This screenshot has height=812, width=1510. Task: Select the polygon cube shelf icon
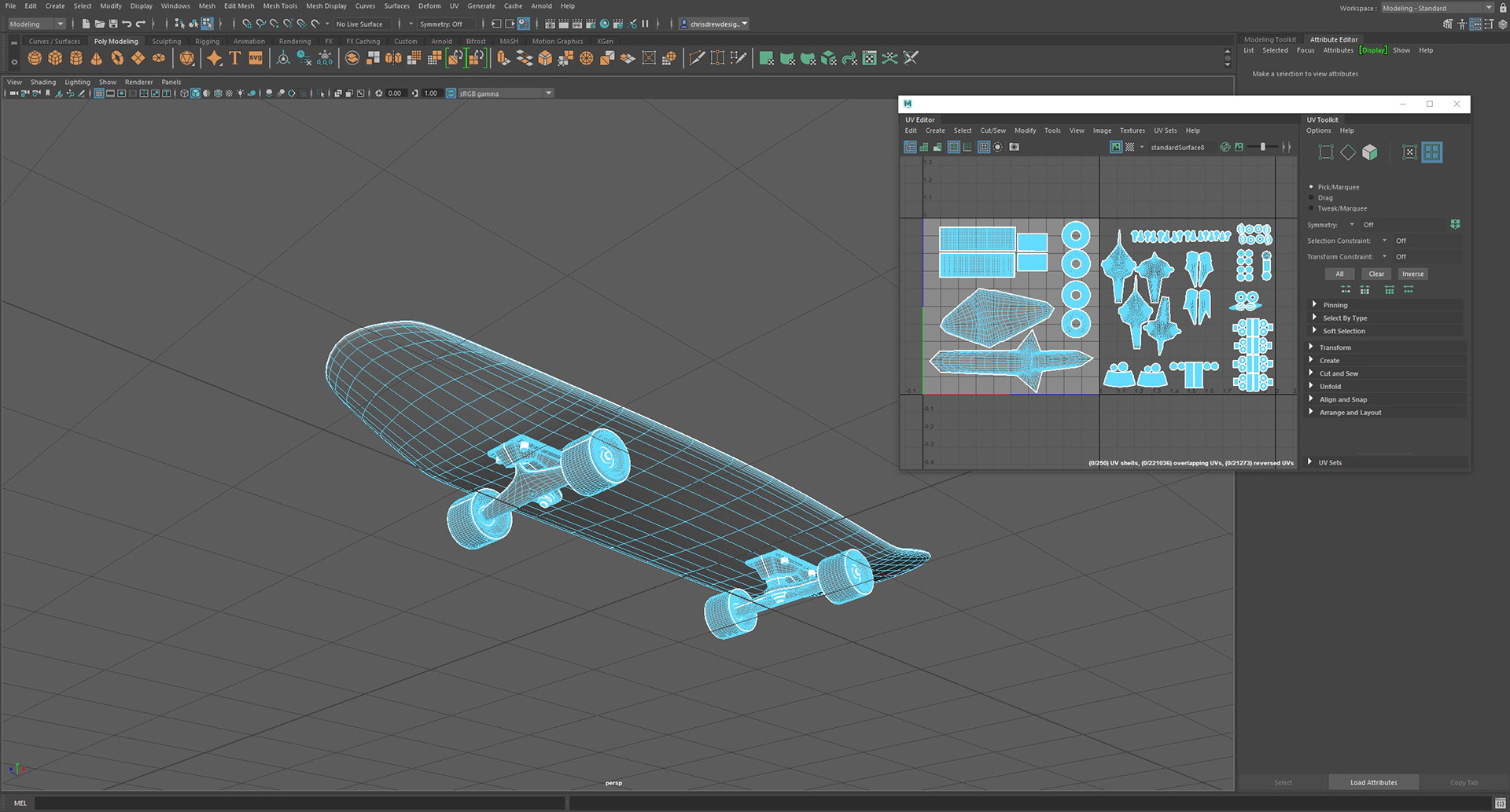(55, 58)
